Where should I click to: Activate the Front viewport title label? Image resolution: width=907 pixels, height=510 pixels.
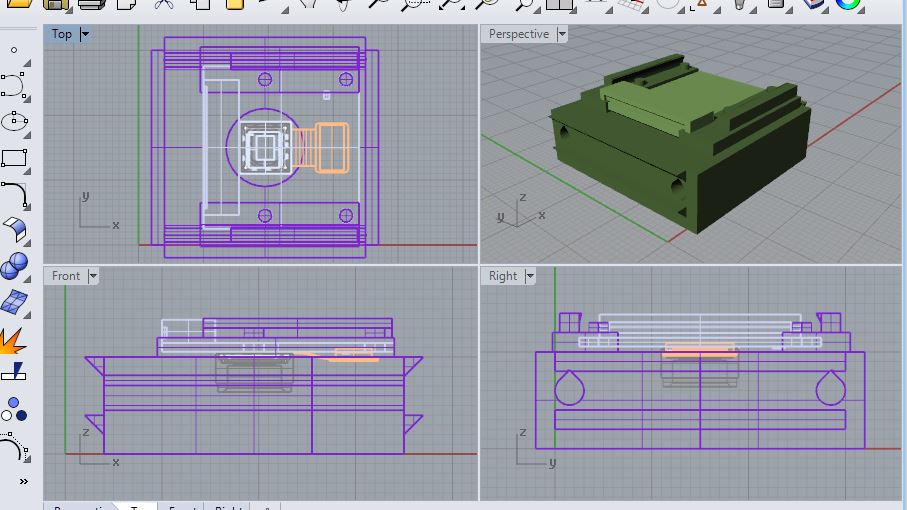66,276
